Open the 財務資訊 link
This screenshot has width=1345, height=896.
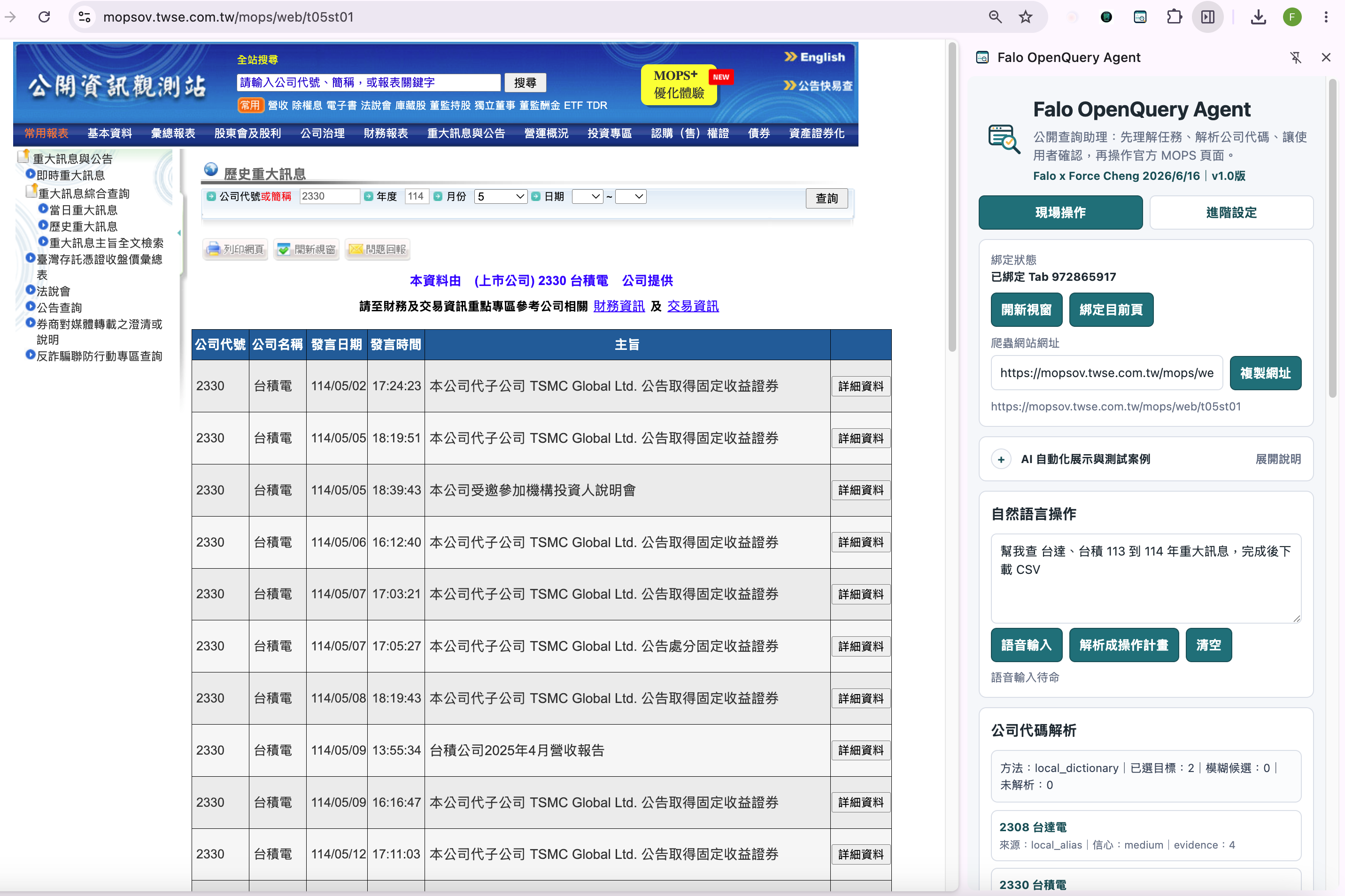click(619, 306)
